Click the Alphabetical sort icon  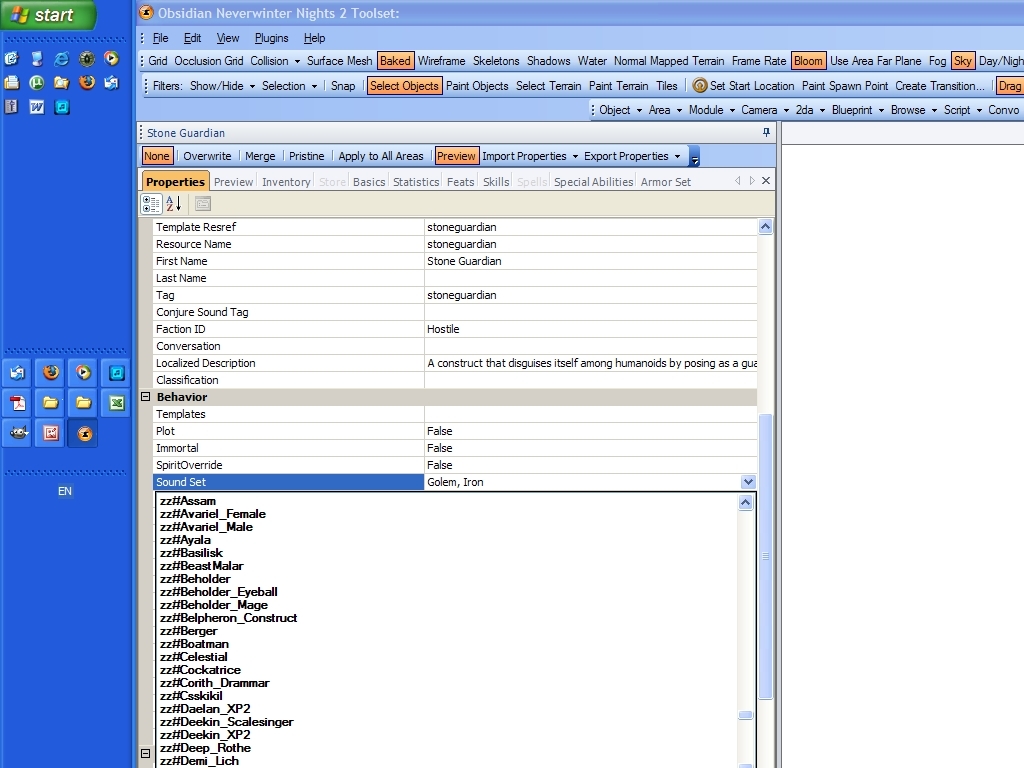(x=173, y=204)
